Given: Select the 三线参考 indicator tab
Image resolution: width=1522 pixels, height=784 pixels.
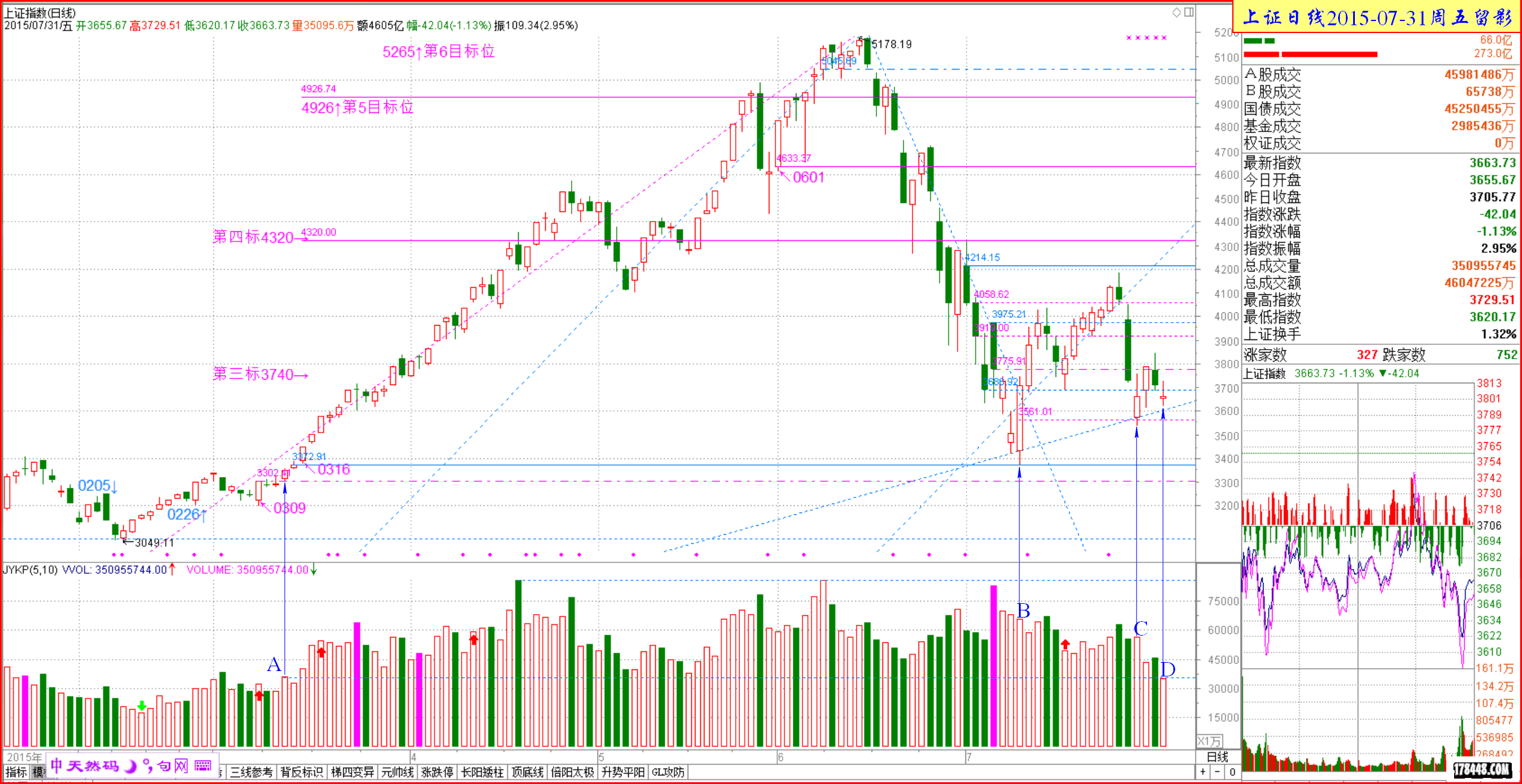Looking at the screenshot, I should pos(251,772).
